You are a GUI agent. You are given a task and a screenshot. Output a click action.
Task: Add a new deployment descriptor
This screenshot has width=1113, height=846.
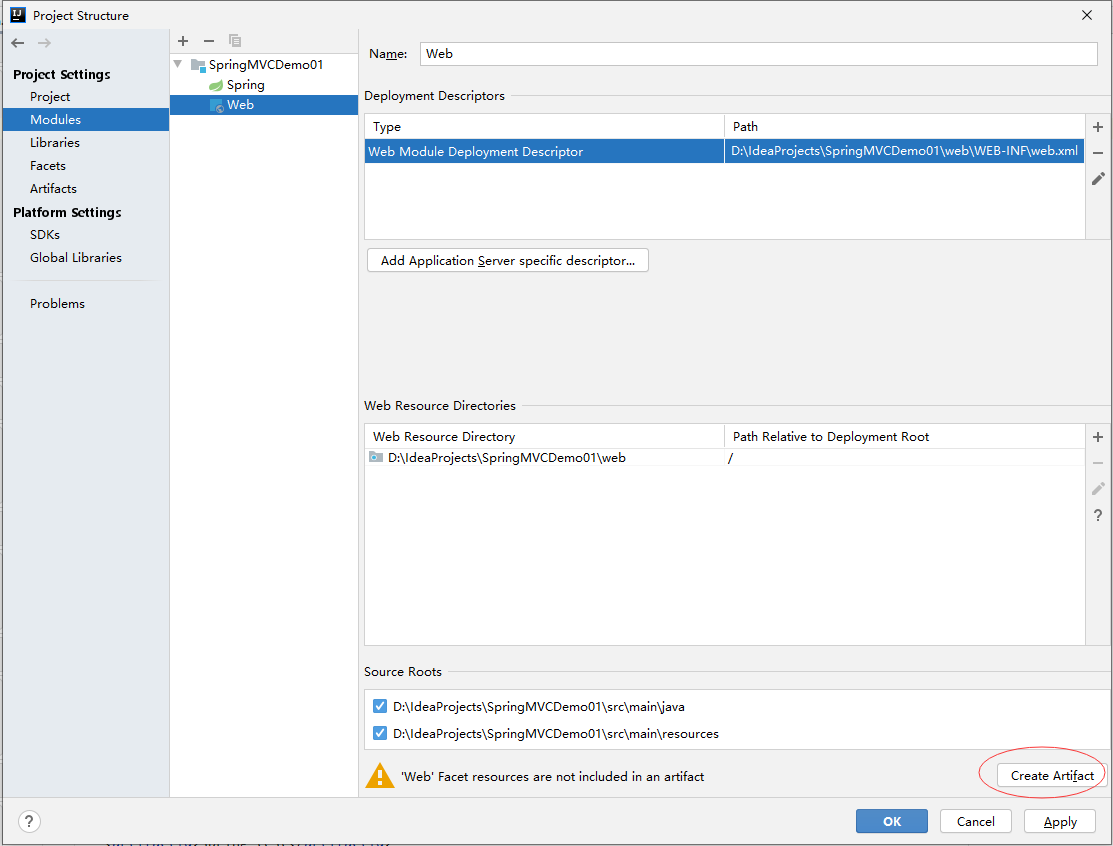1098,127
